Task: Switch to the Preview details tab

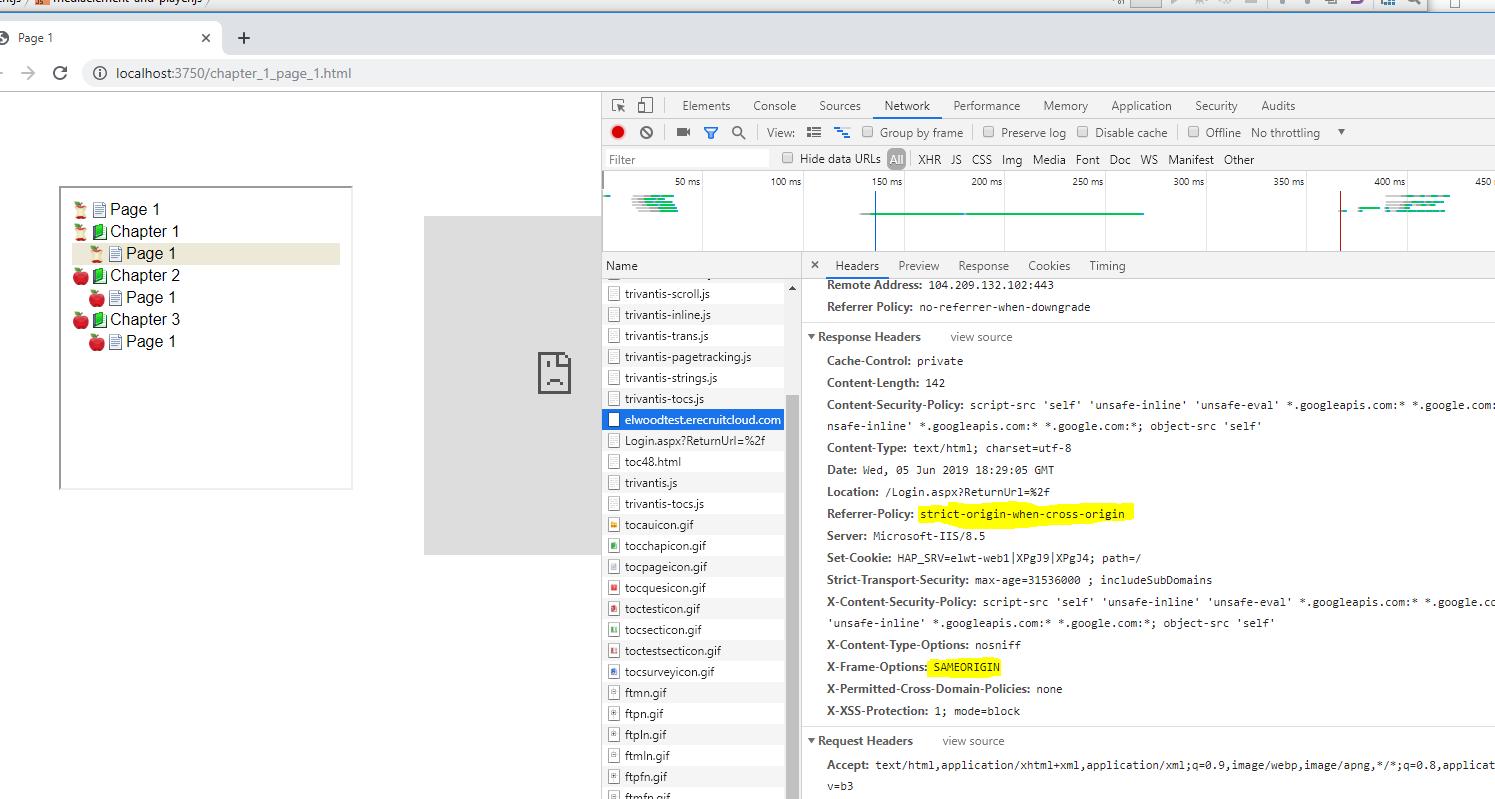Action: (x=918, y=266)
